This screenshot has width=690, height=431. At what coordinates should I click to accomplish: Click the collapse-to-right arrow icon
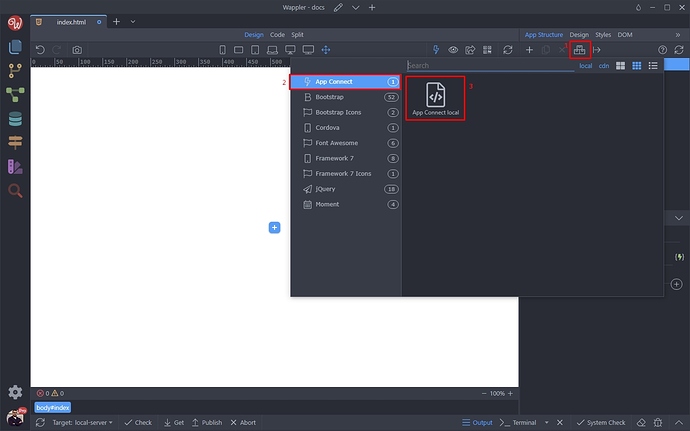tap(597, 50)
